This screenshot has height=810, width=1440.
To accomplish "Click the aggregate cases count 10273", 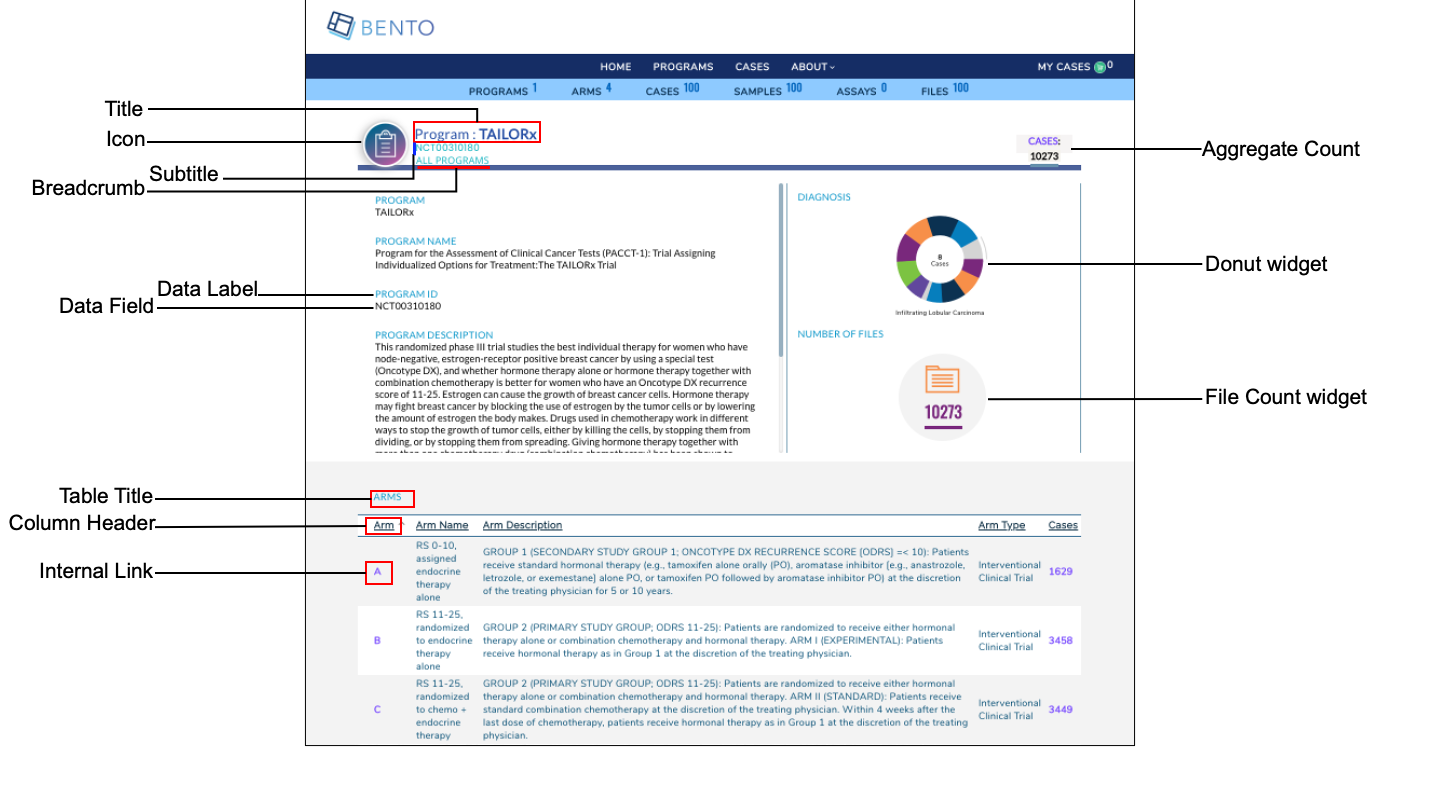I will click(1044, 156).
